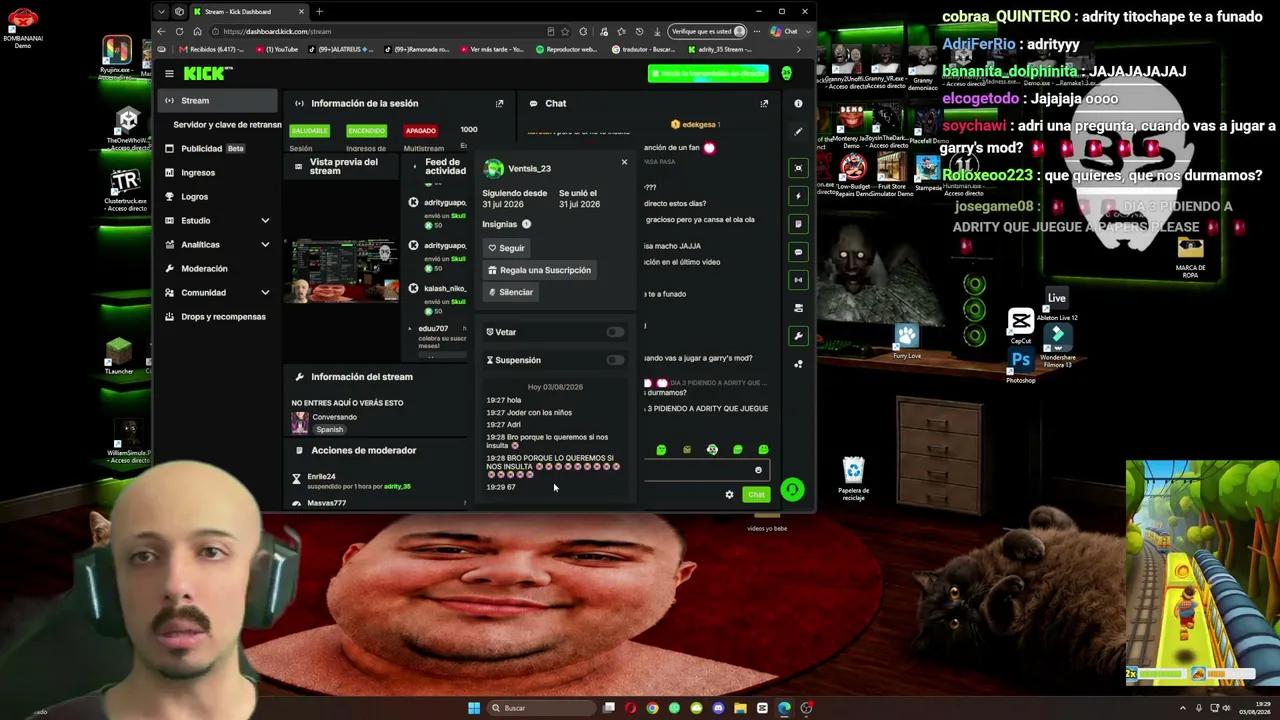Open Servidor y clave de retransmisión

click(x=227, y=124)
